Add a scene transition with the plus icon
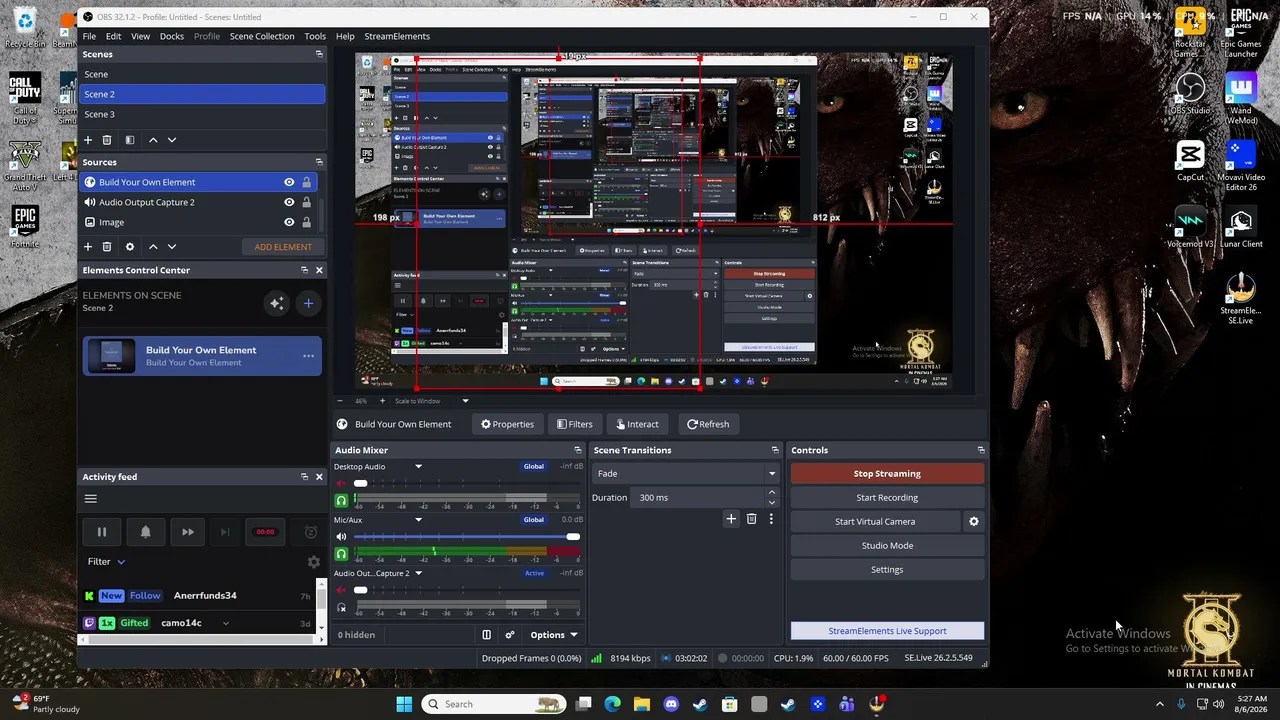1280x720 pixels. (731, 519)
